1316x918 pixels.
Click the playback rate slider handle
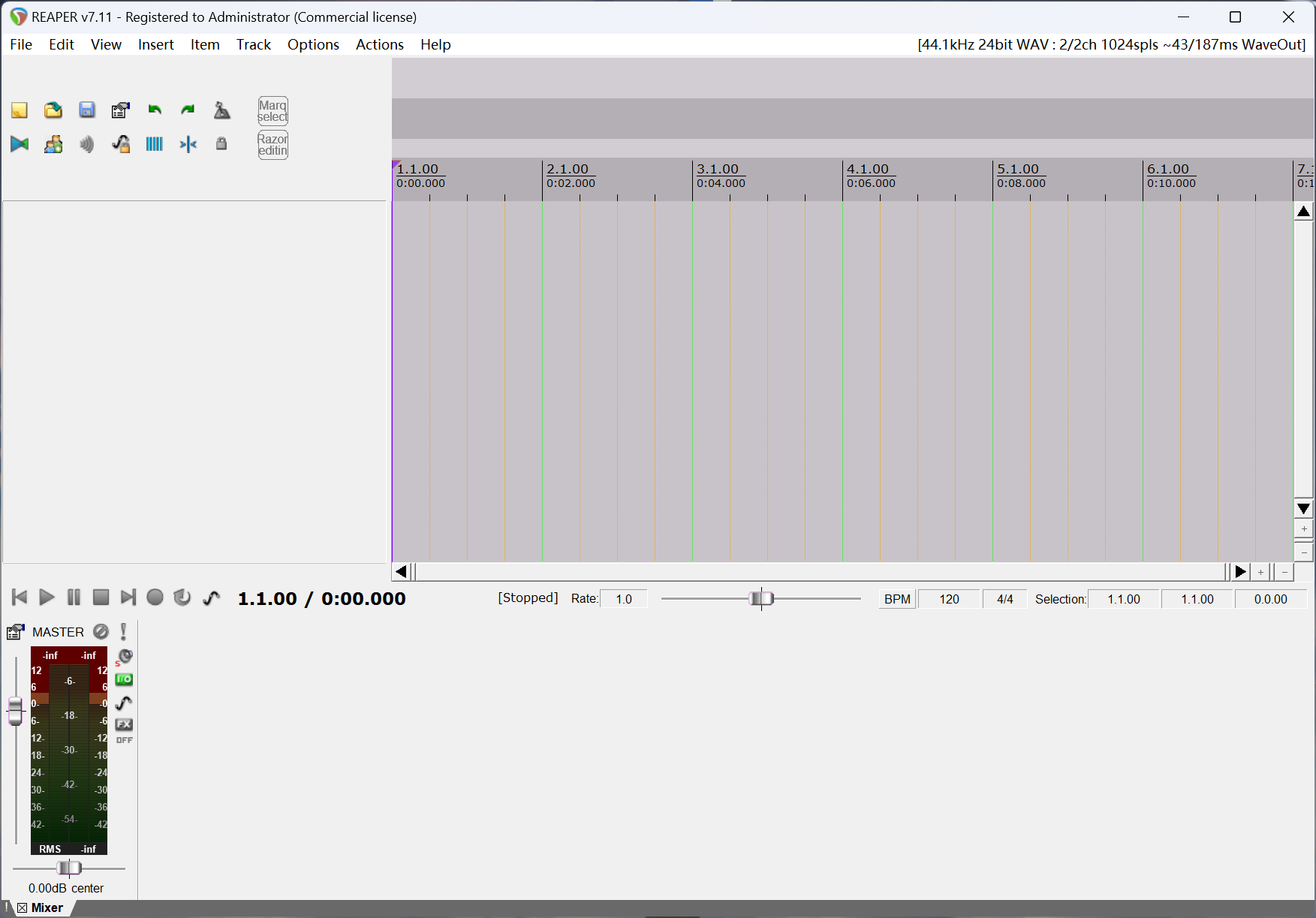point(761,598)
